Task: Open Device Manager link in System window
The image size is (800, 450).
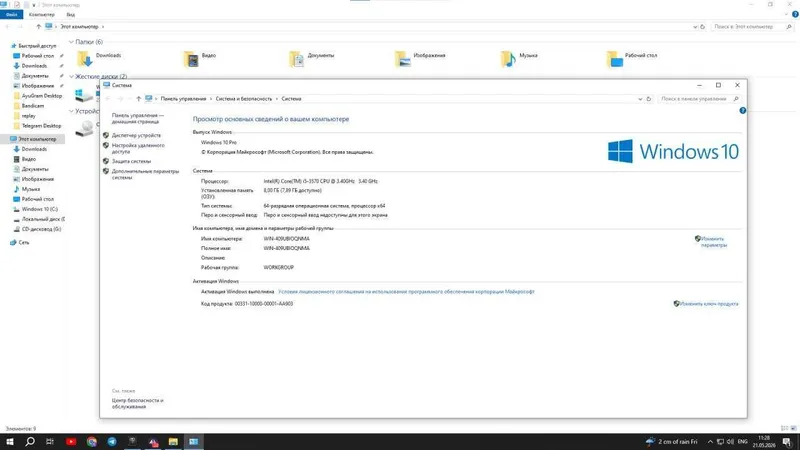Action: point(136,136)
